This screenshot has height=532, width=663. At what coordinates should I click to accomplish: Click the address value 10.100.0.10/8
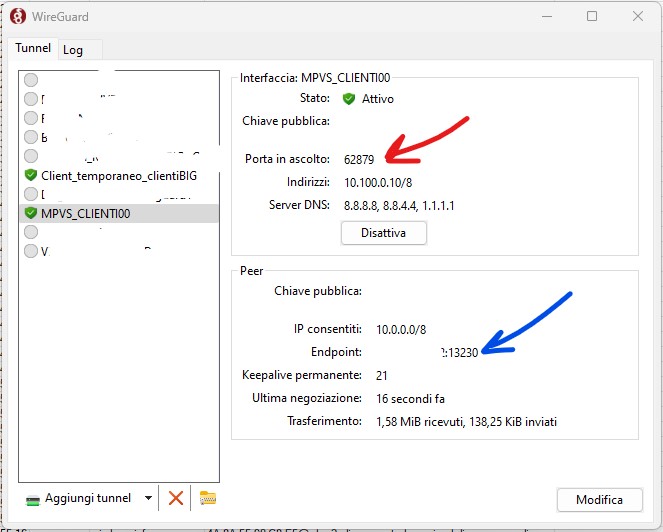tap(378, 183)
